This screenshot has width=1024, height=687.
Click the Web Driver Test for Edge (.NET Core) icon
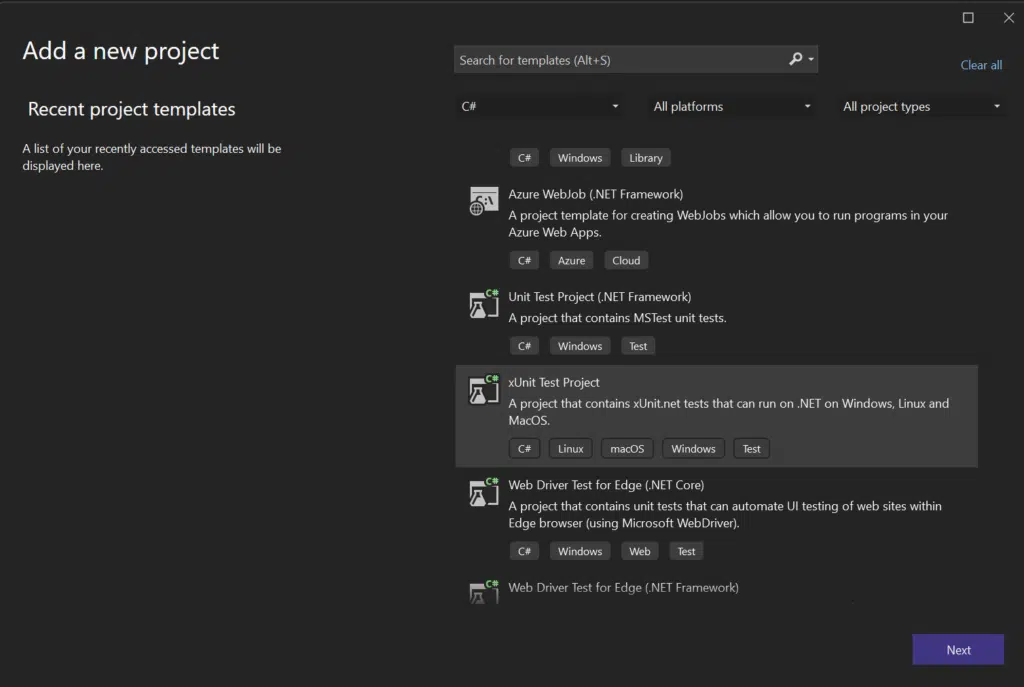coord(484,492)
